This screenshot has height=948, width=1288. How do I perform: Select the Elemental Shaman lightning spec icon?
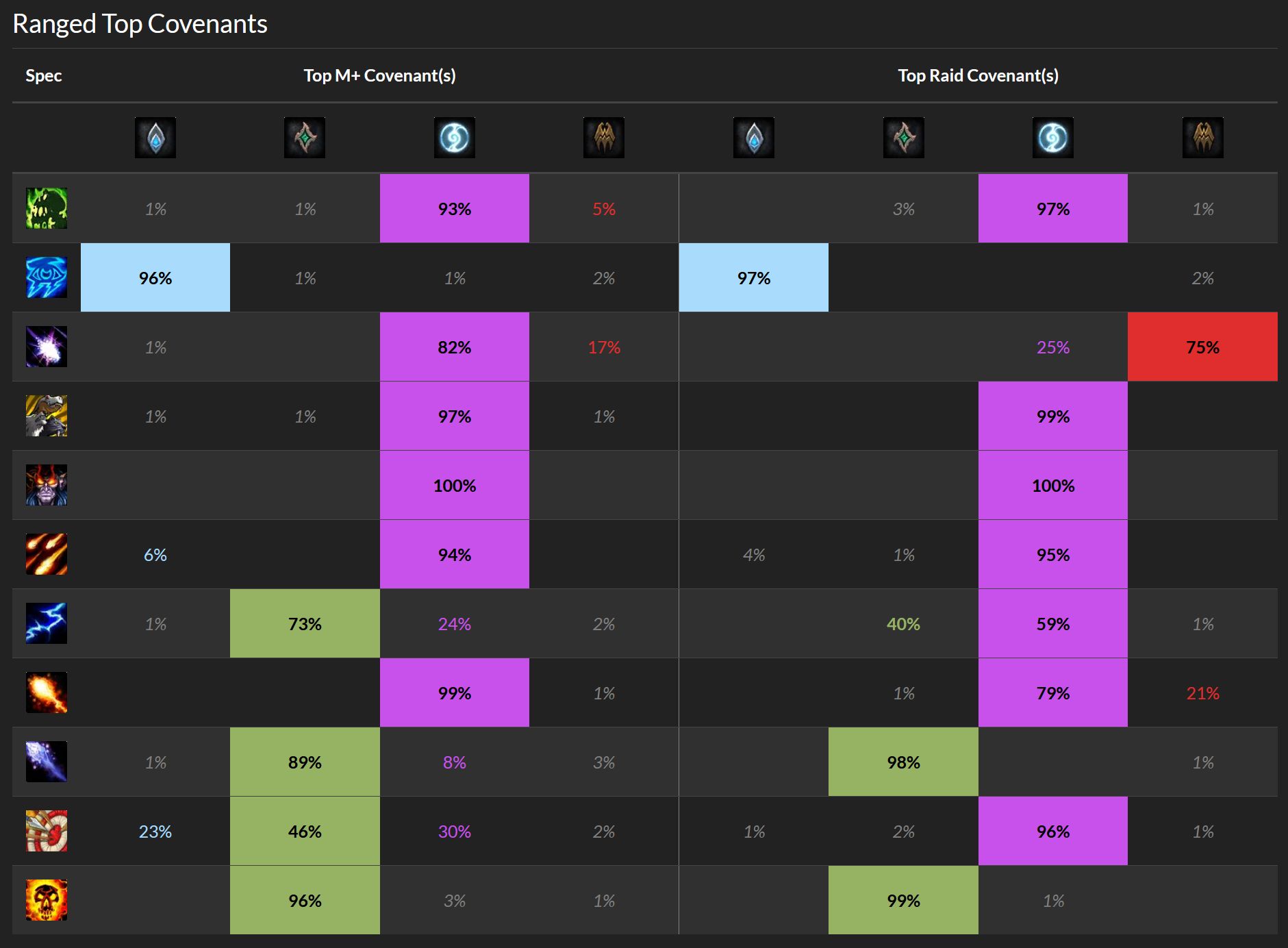point(46,623)
